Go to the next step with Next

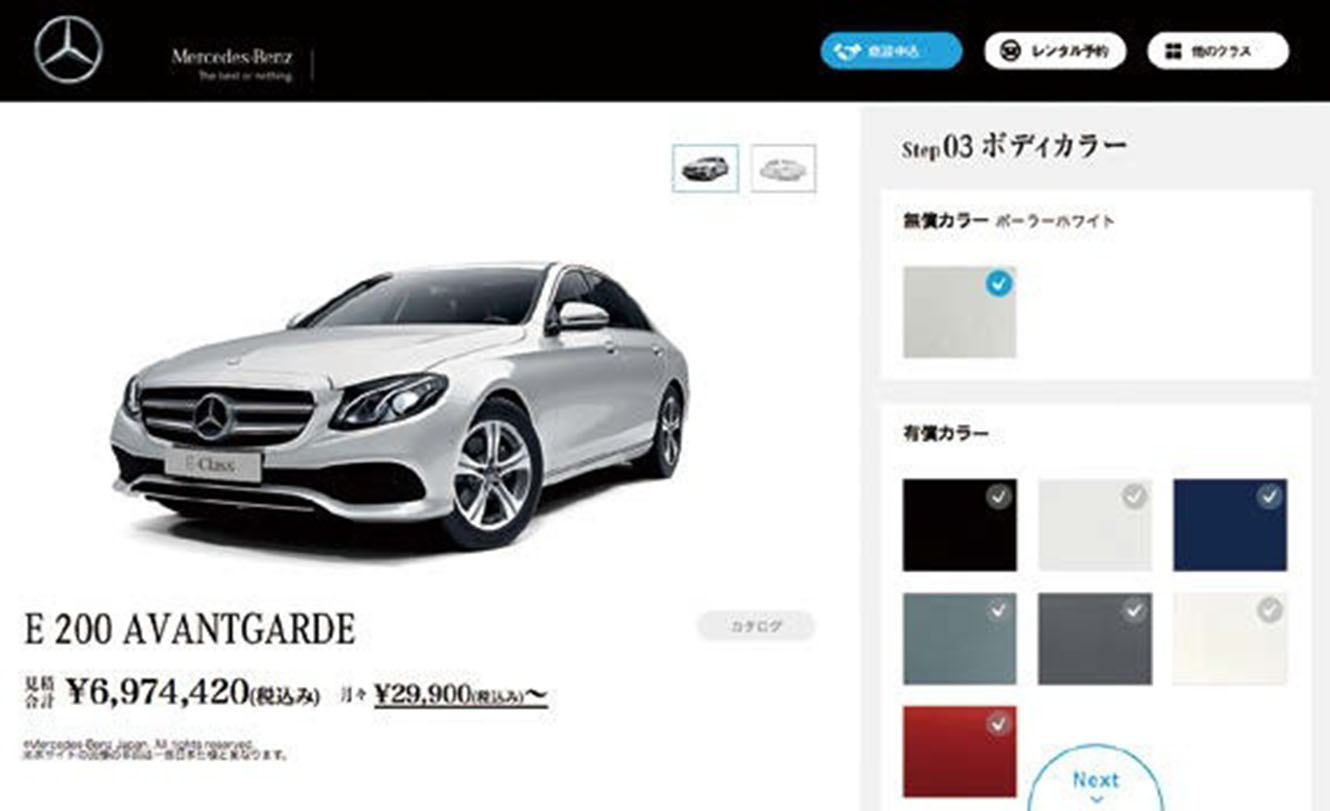pos(1096,780)
